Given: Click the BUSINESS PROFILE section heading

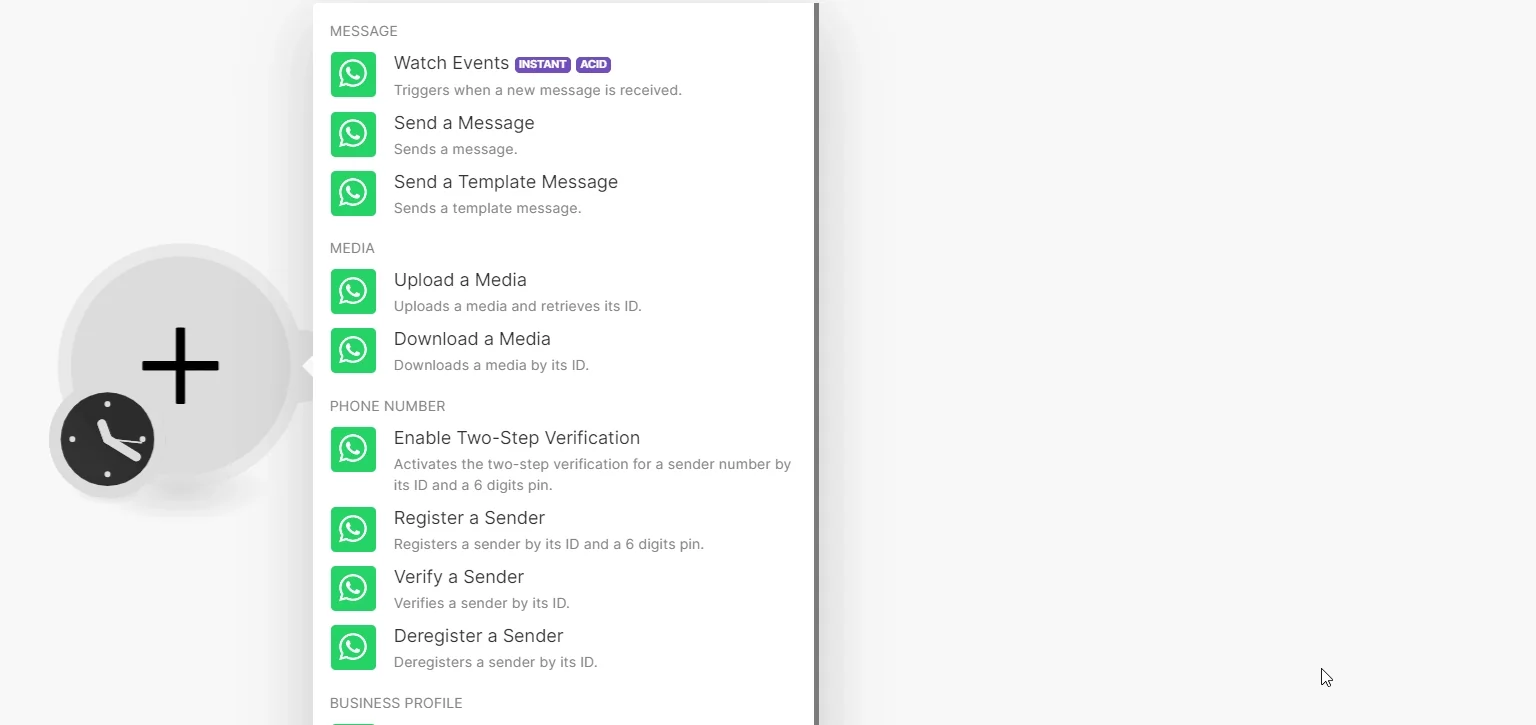Looking at the screenshot, I should 396,703.
